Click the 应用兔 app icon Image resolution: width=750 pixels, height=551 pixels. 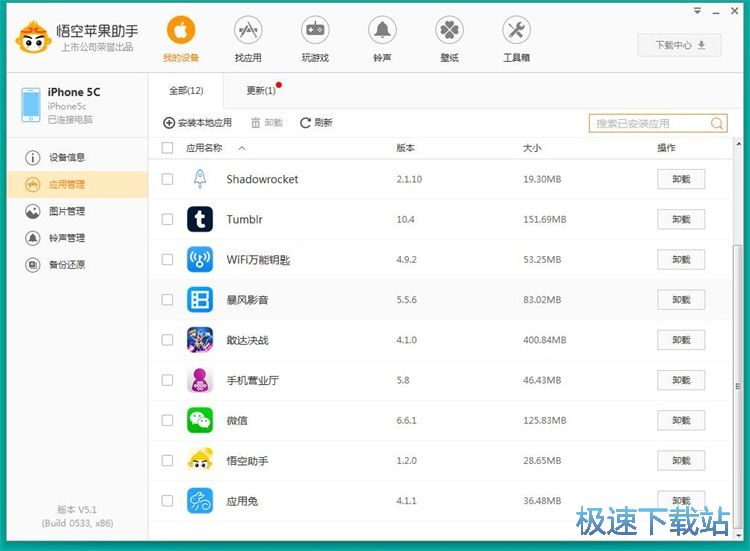[x=200, y=500]
